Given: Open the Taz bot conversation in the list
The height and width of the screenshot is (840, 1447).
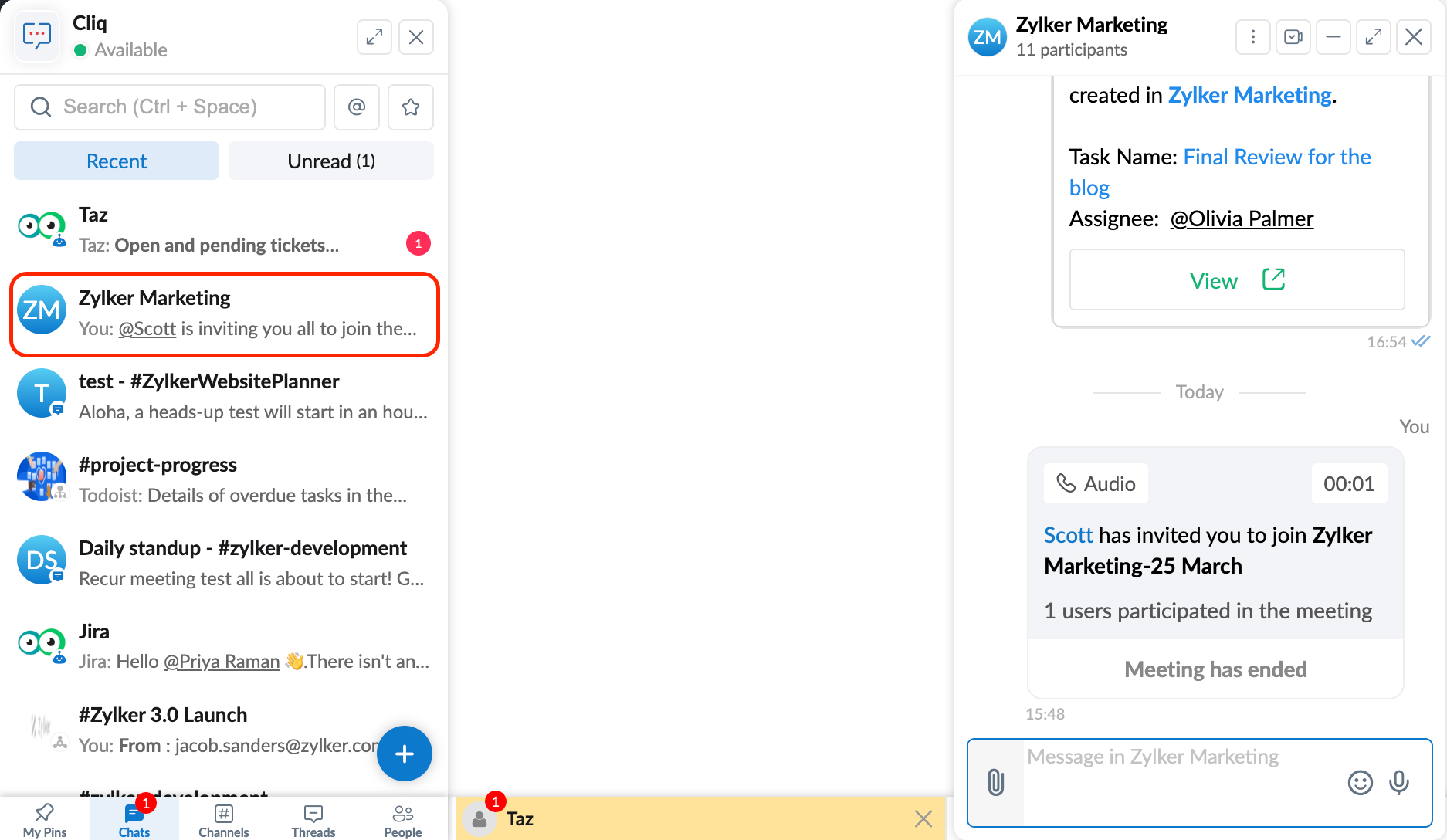Looking at the screenshot, I should click(224, 230).
